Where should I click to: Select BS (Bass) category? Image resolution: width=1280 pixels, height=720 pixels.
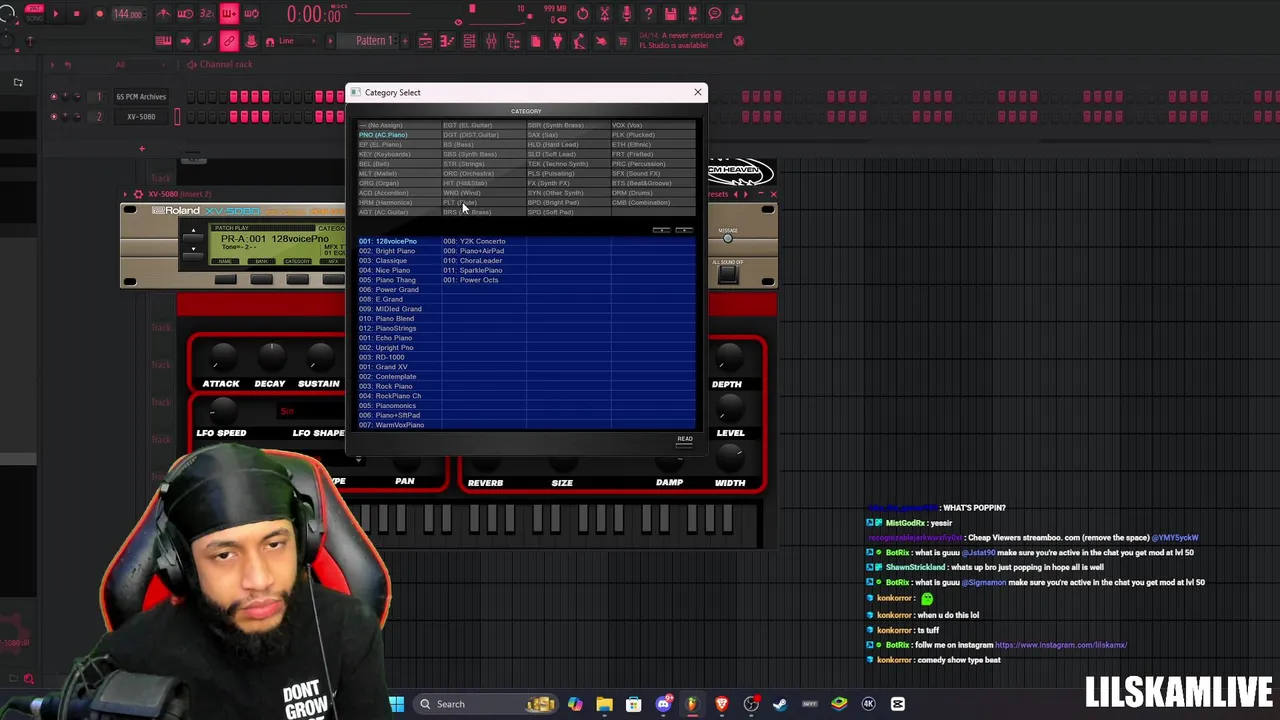point(484,144)
